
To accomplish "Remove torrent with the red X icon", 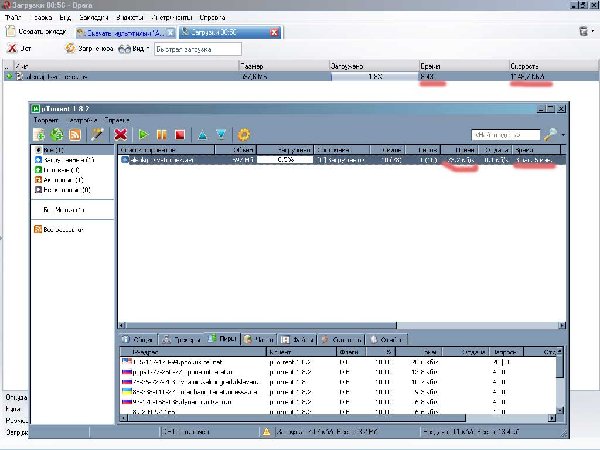I will pos(121,134).
